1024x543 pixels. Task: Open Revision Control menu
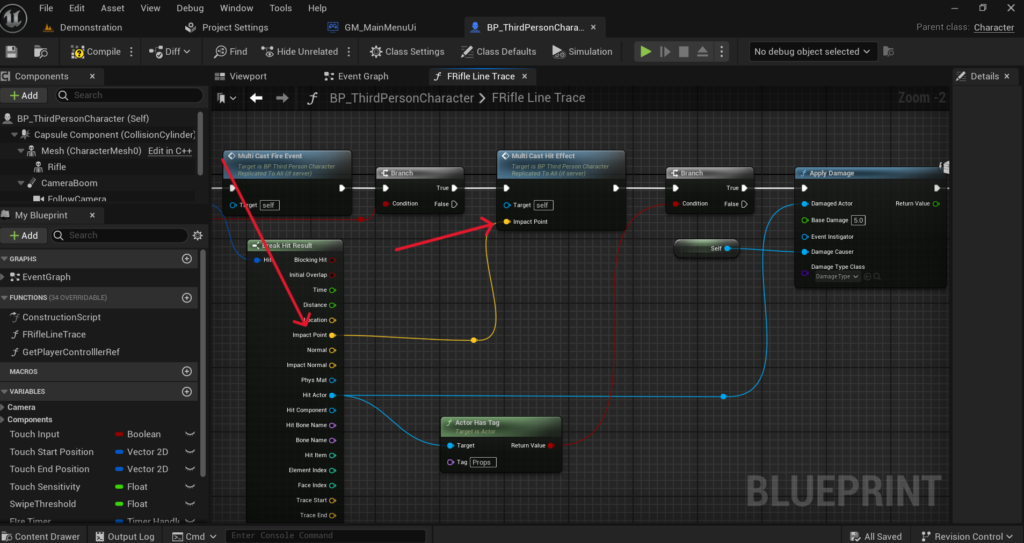point(967,536)
